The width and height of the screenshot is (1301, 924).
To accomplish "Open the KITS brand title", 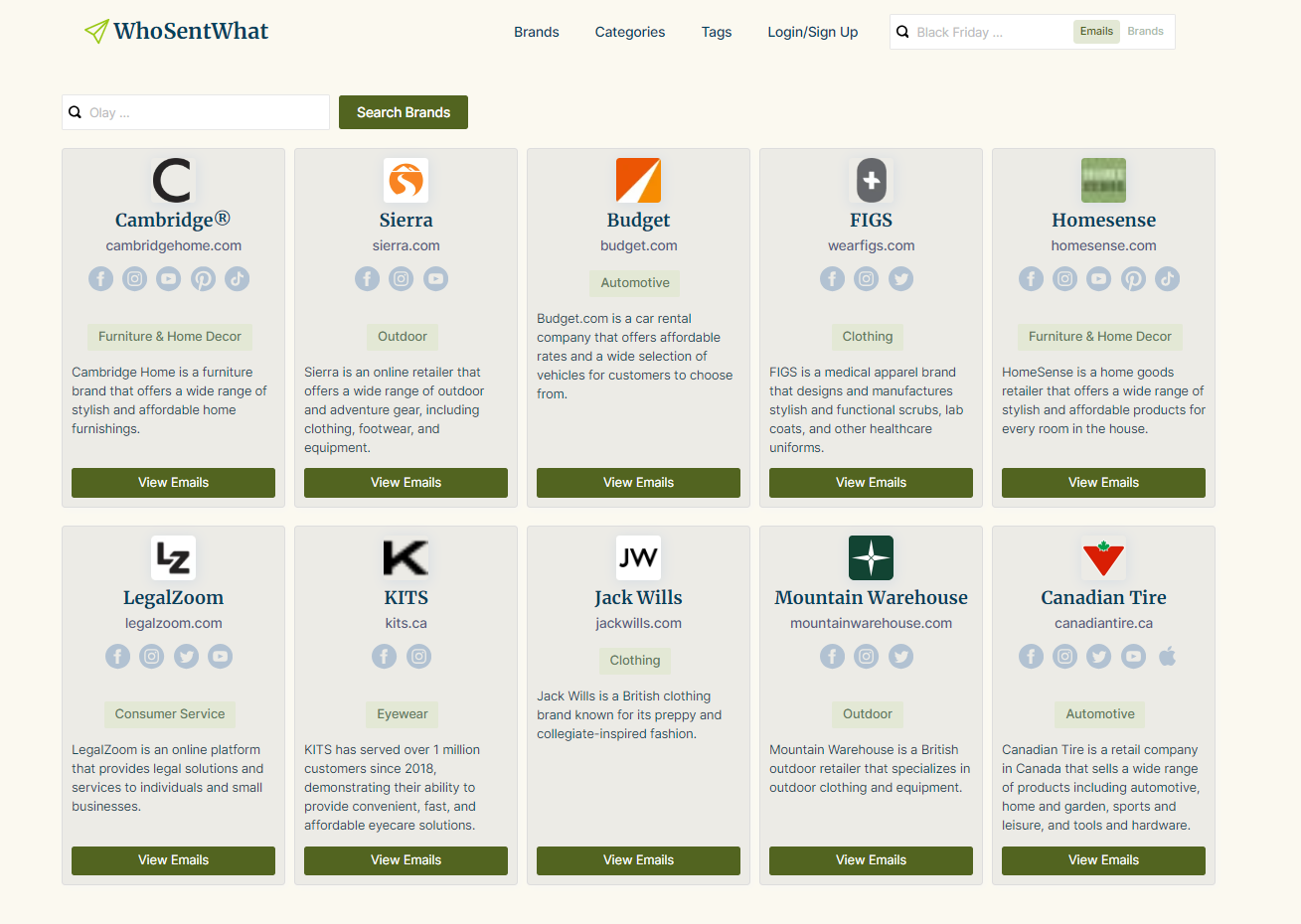I will click(x=406, y=597).
